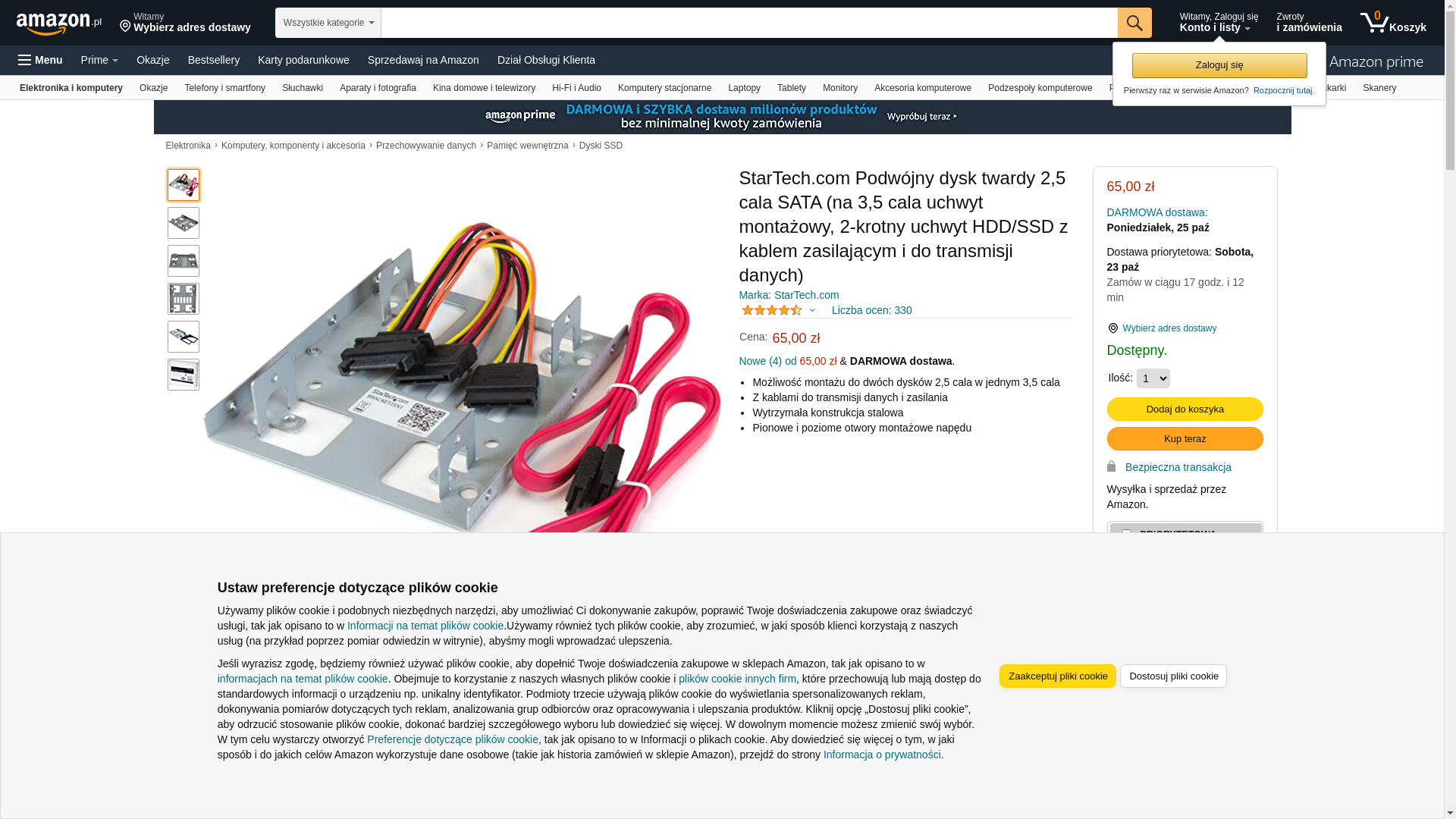1456x819 pixels.
Task: Select the last product thumbnail image
Action: pos(184,375)
